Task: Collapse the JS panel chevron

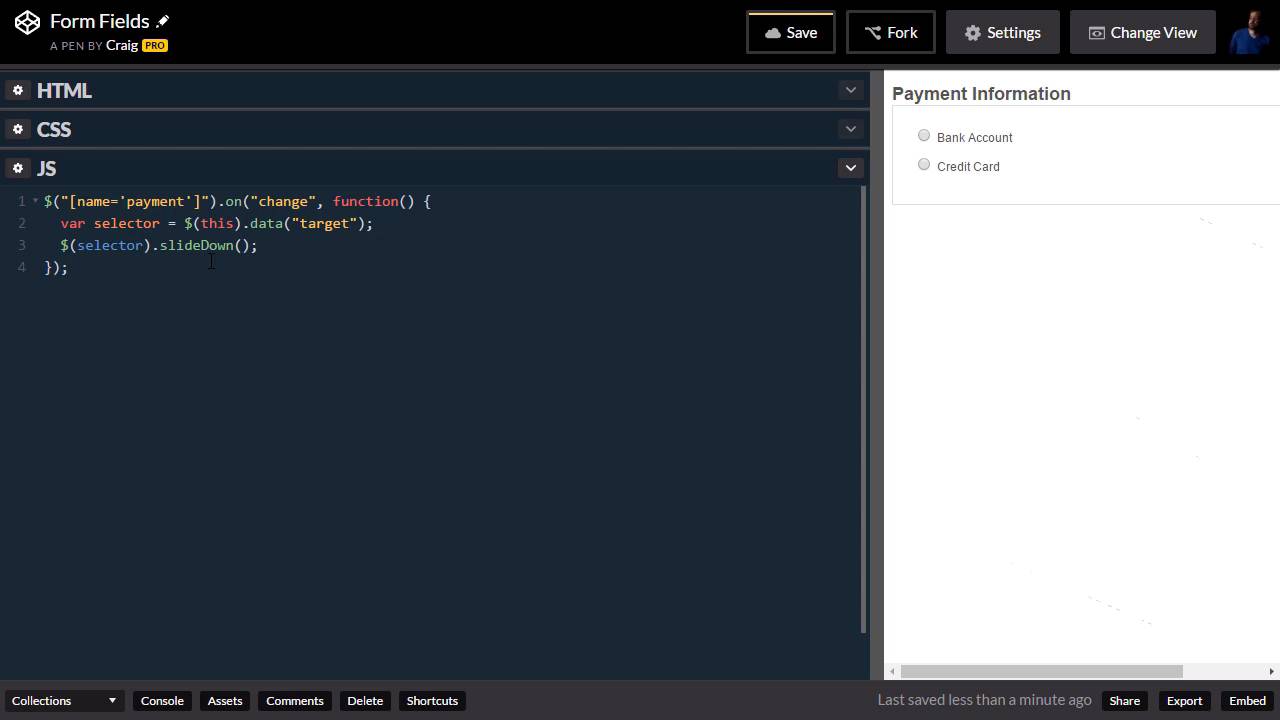Action: point(850,168)
